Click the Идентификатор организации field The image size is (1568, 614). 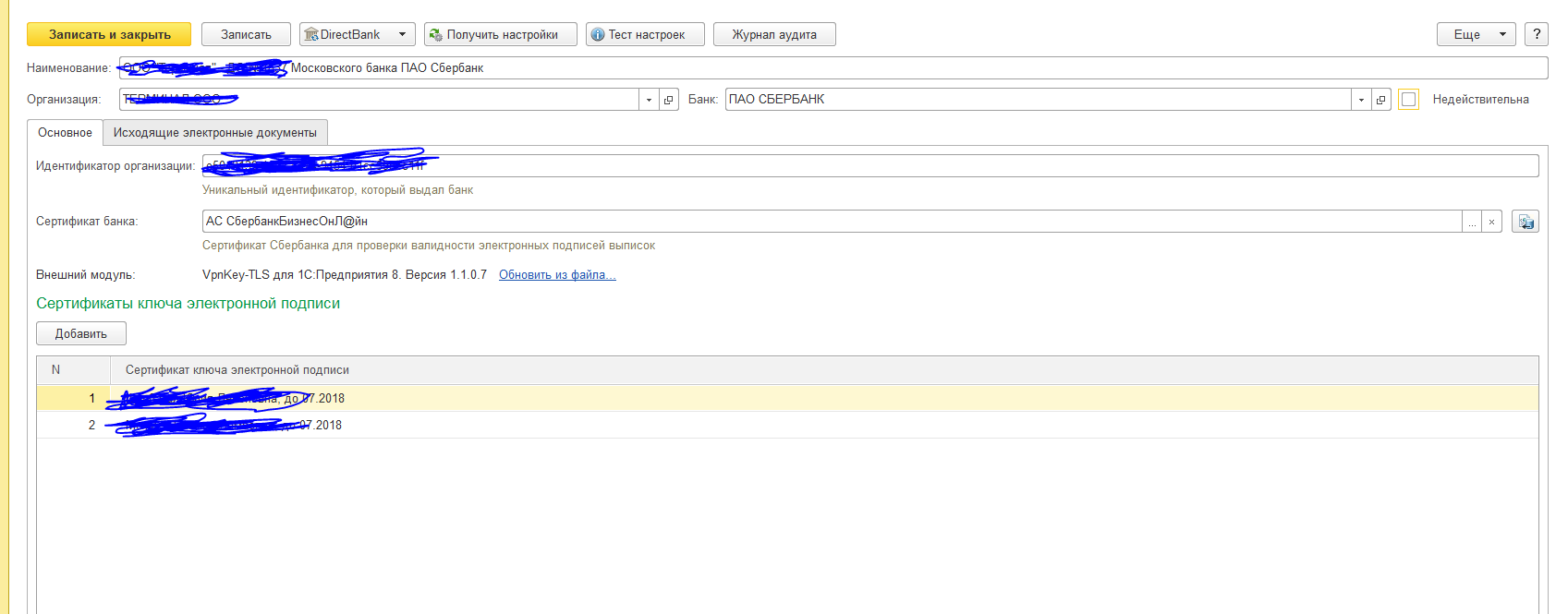coord(870,165)
